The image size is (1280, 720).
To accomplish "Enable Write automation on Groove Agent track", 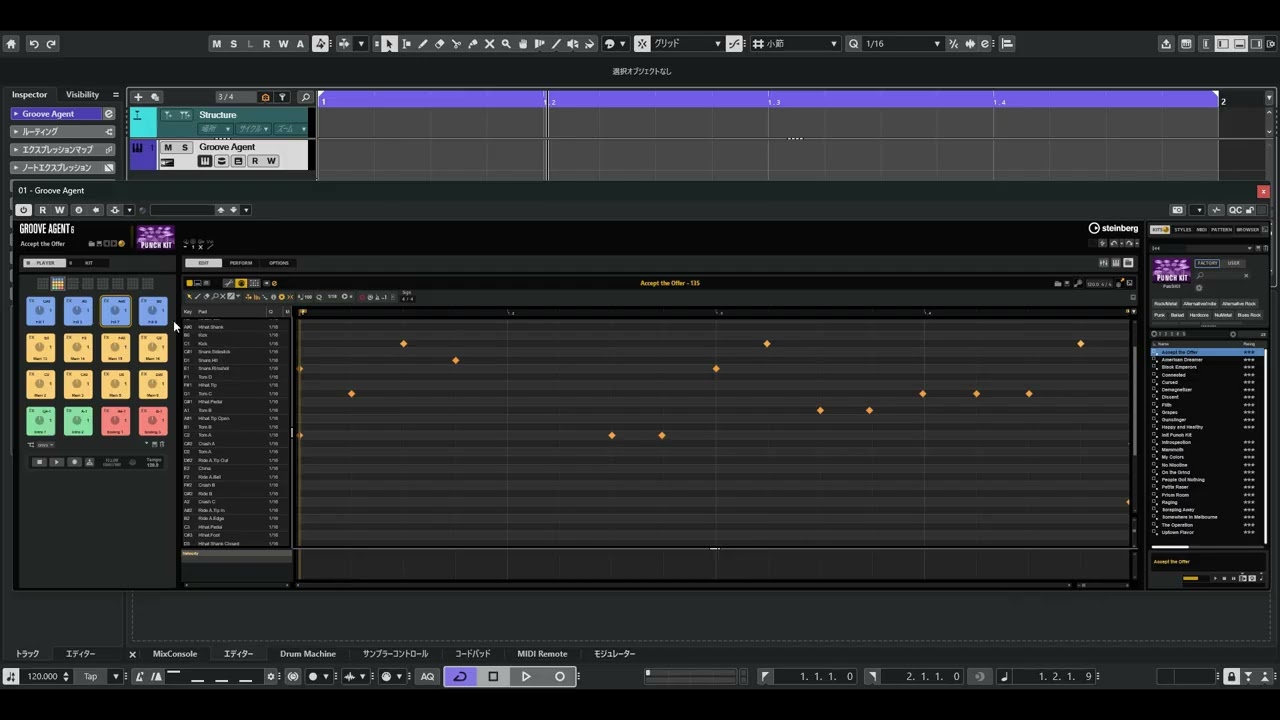I will [x=271, y=161].
